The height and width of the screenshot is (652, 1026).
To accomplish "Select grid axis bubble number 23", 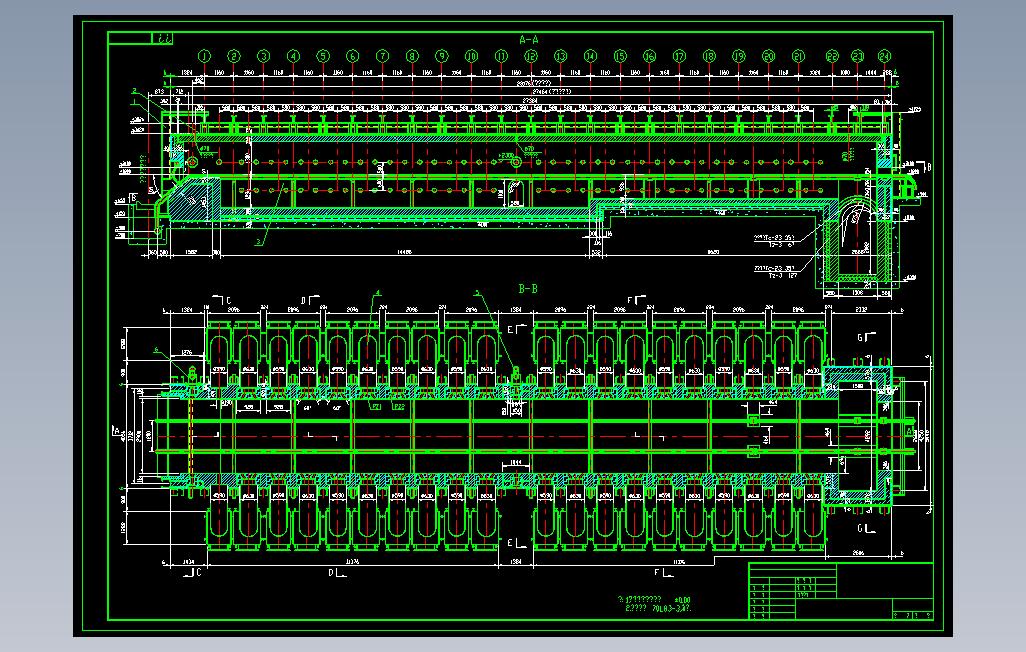I will click(858, 56).
